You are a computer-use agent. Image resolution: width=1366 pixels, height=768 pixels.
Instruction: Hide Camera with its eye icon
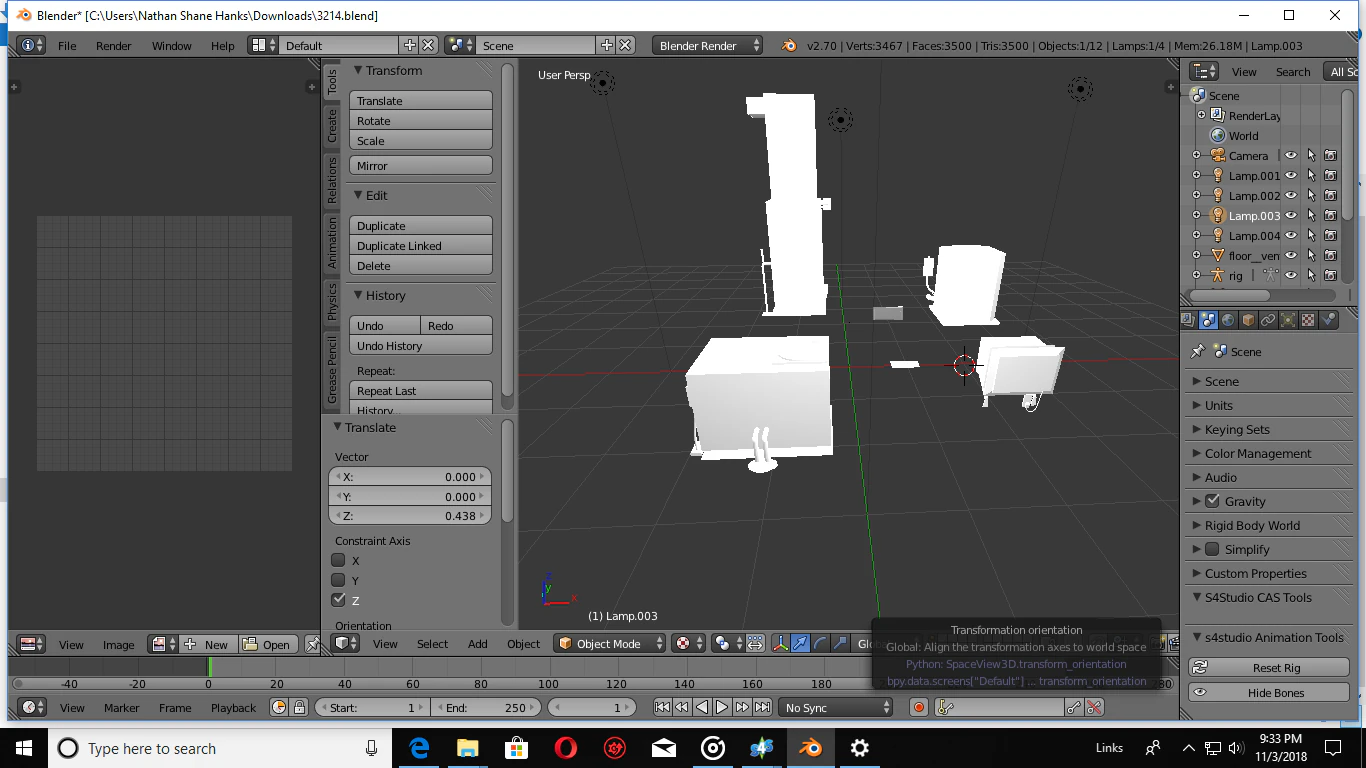pos(1291,156)
